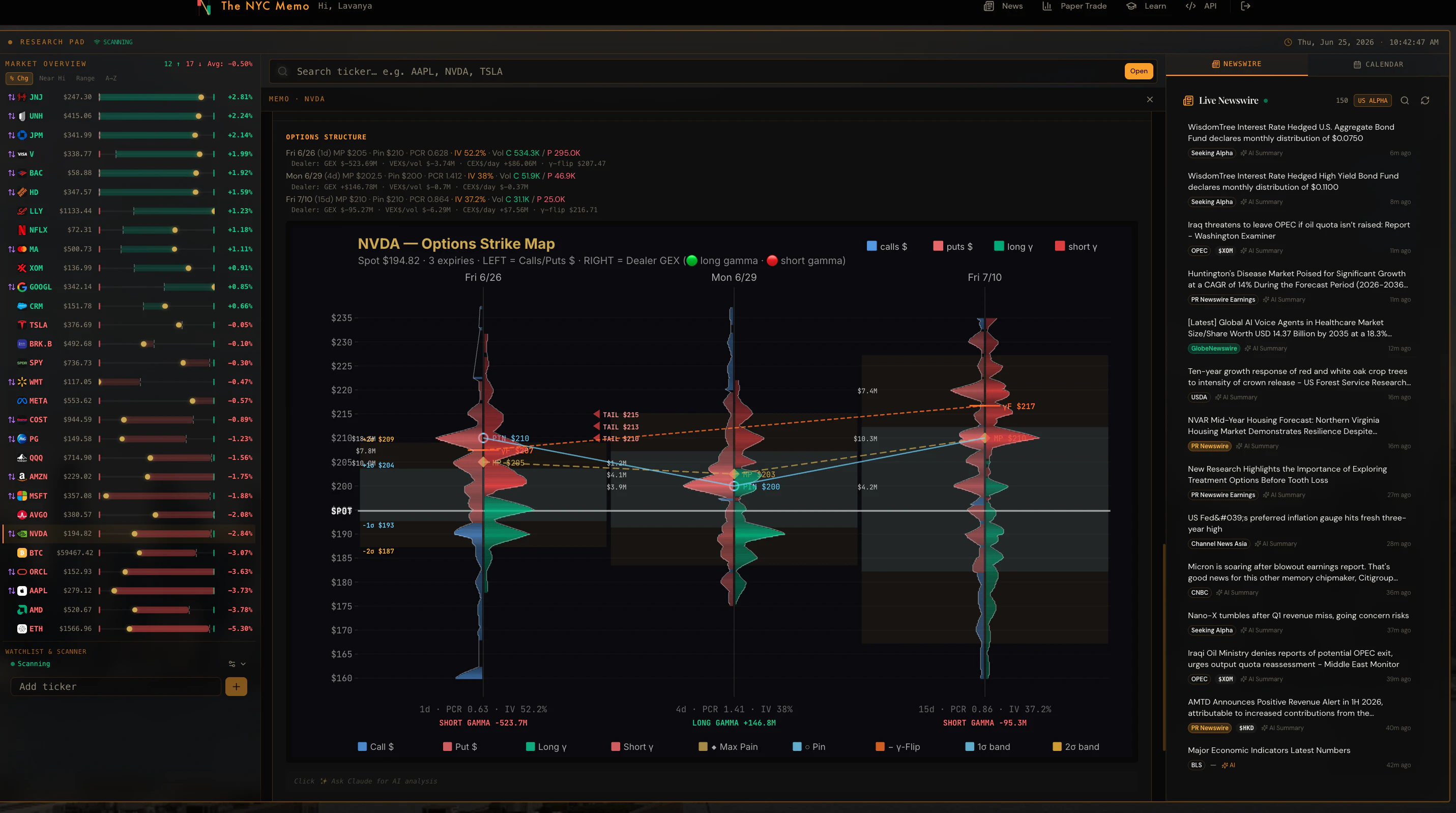
Task: Open the Live Newswire search icon
Action: 1405,101
